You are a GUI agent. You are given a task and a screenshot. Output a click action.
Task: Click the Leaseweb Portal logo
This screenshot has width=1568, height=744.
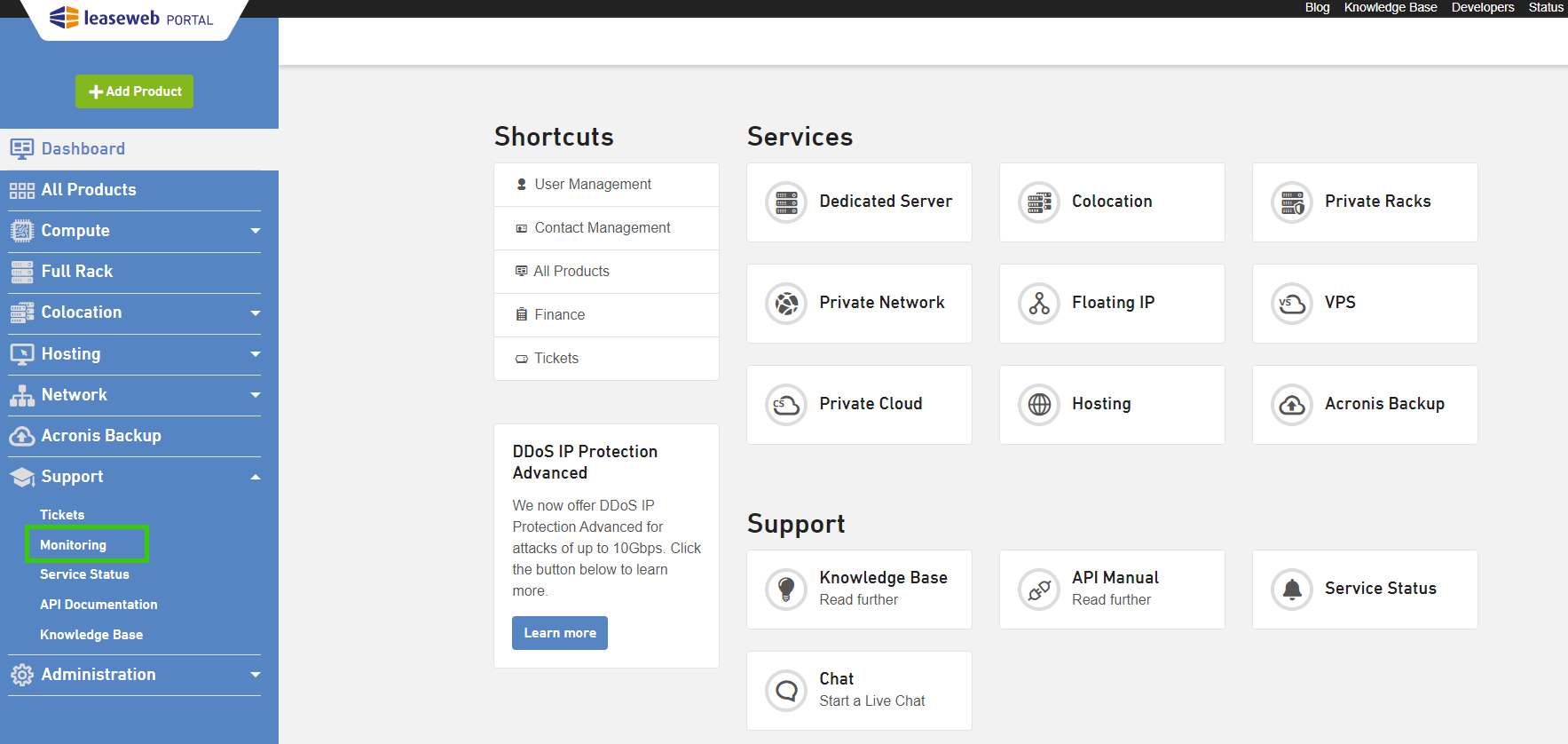point(131,18)
